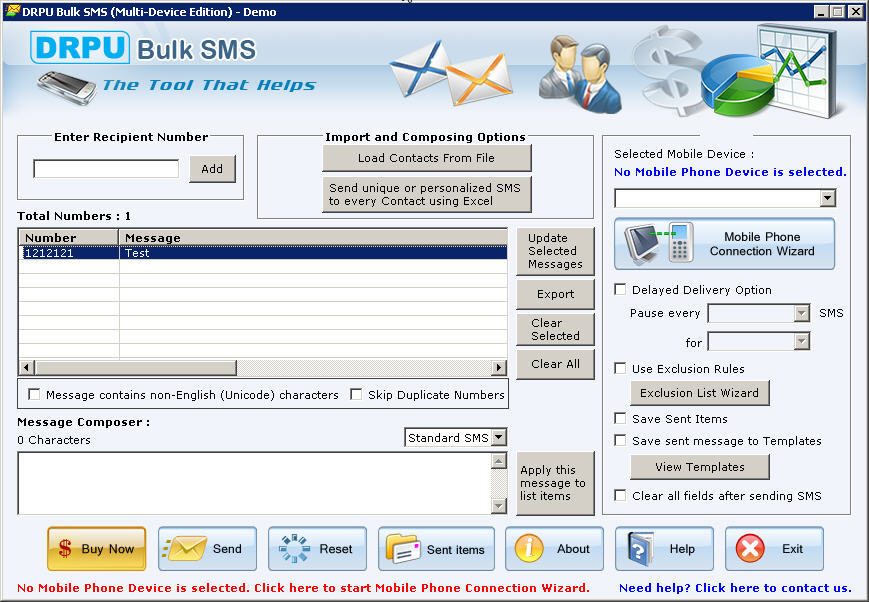The image size is (869, 602).
Task: Click the red X Exit icon
Action: 750,549
